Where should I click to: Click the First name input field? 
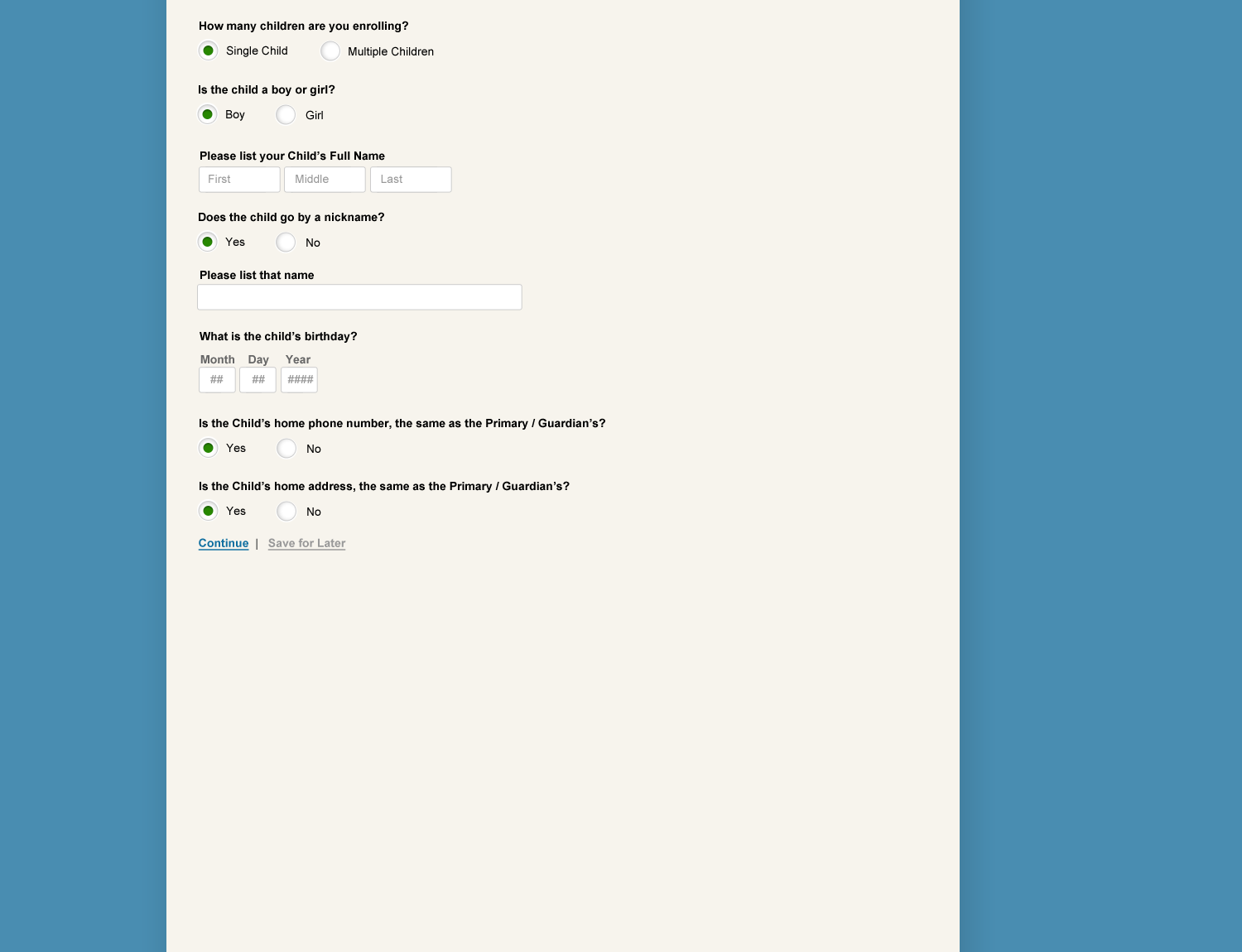tap(239, 180)
